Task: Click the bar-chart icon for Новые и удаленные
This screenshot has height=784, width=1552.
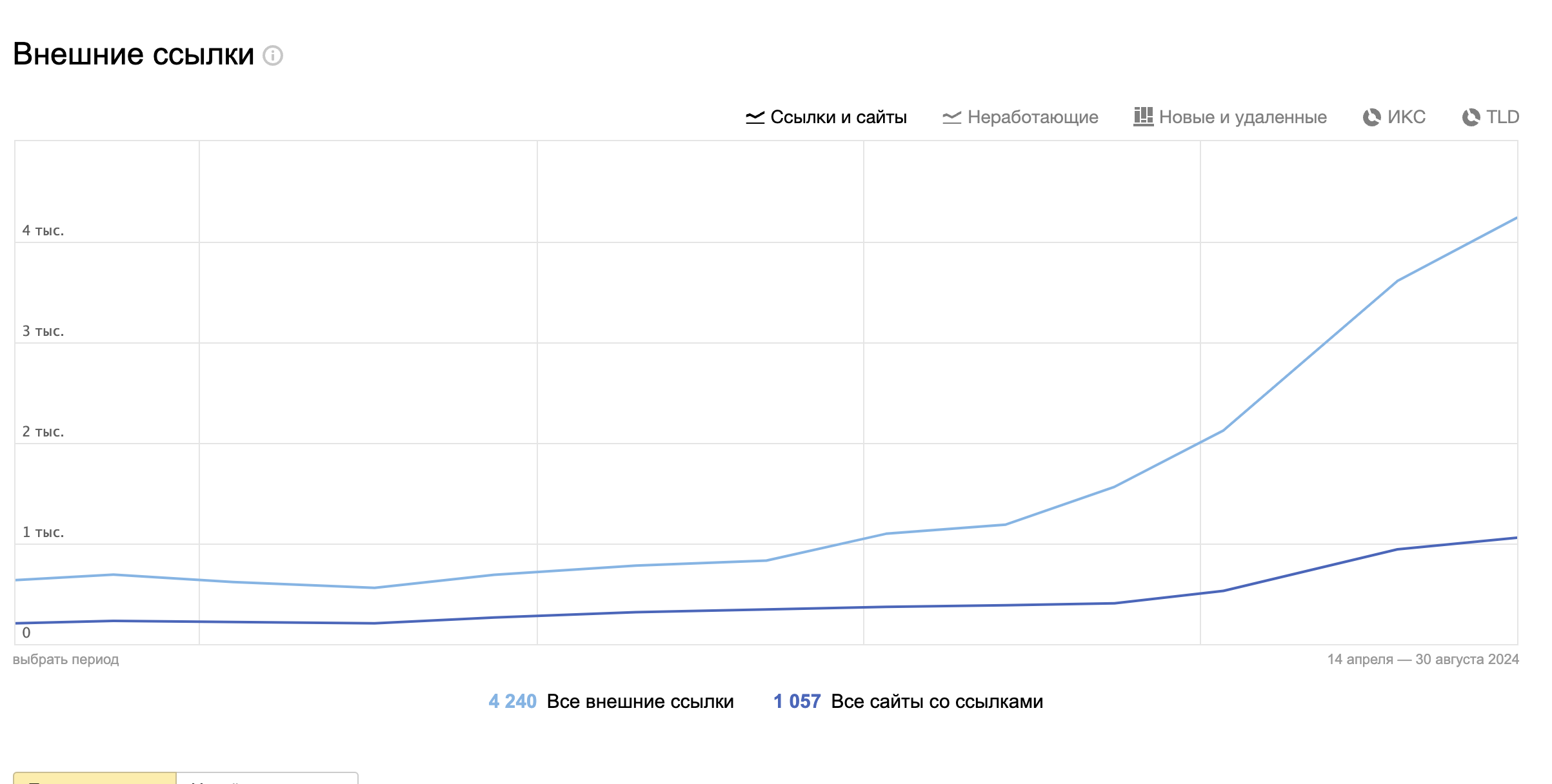Action: click(x=1143, y=117)
